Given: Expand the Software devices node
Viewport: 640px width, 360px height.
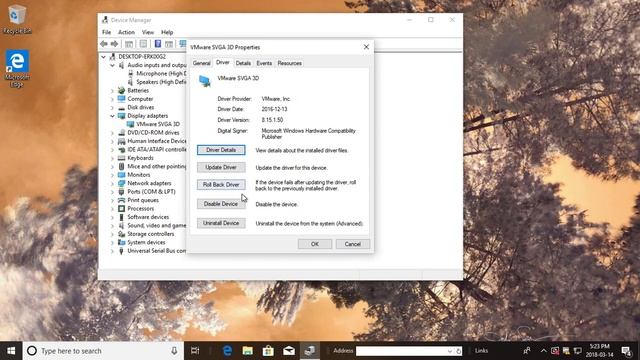Looking at the screenshot, I should 112,217.
